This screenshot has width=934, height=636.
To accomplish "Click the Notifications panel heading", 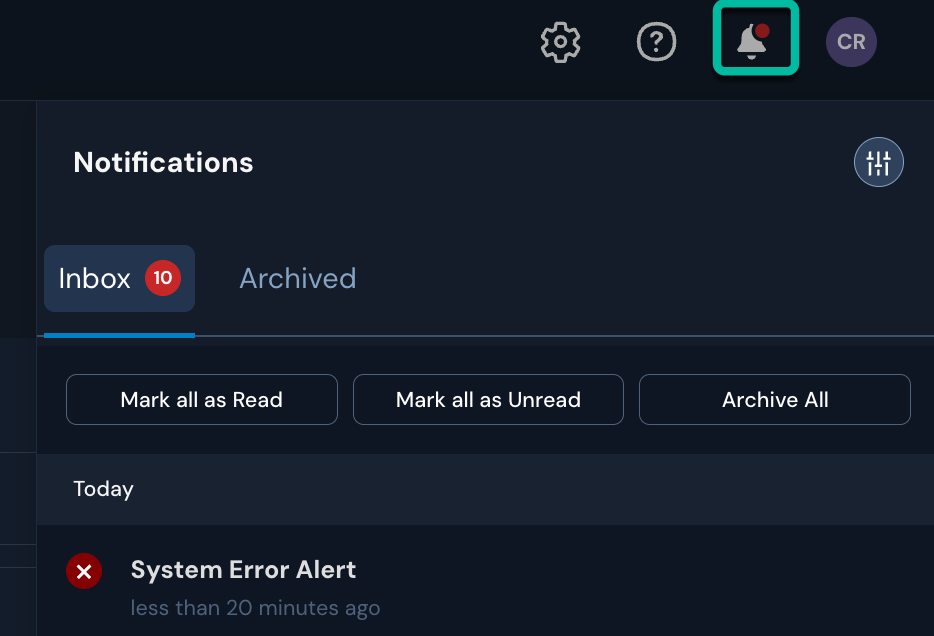I will (163, 162).
